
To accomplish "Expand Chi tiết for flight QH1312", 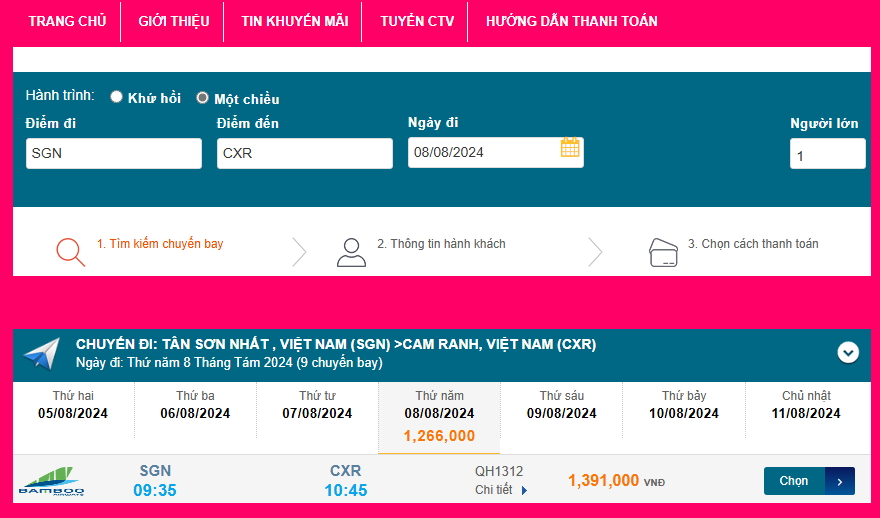I will [x=500, y=490].
